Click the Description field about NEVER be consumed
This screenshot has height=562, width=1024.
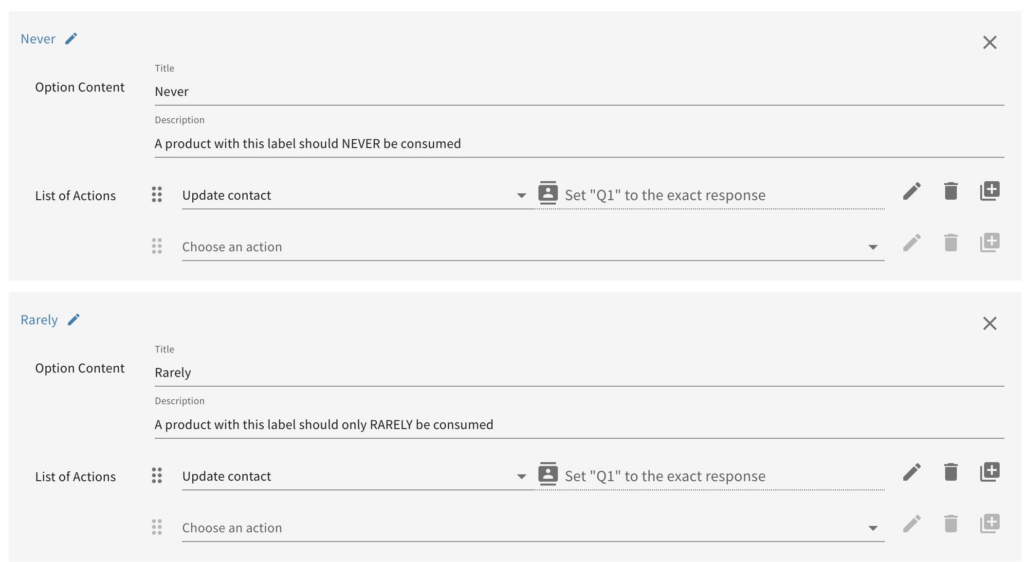[x=578, y=144]
